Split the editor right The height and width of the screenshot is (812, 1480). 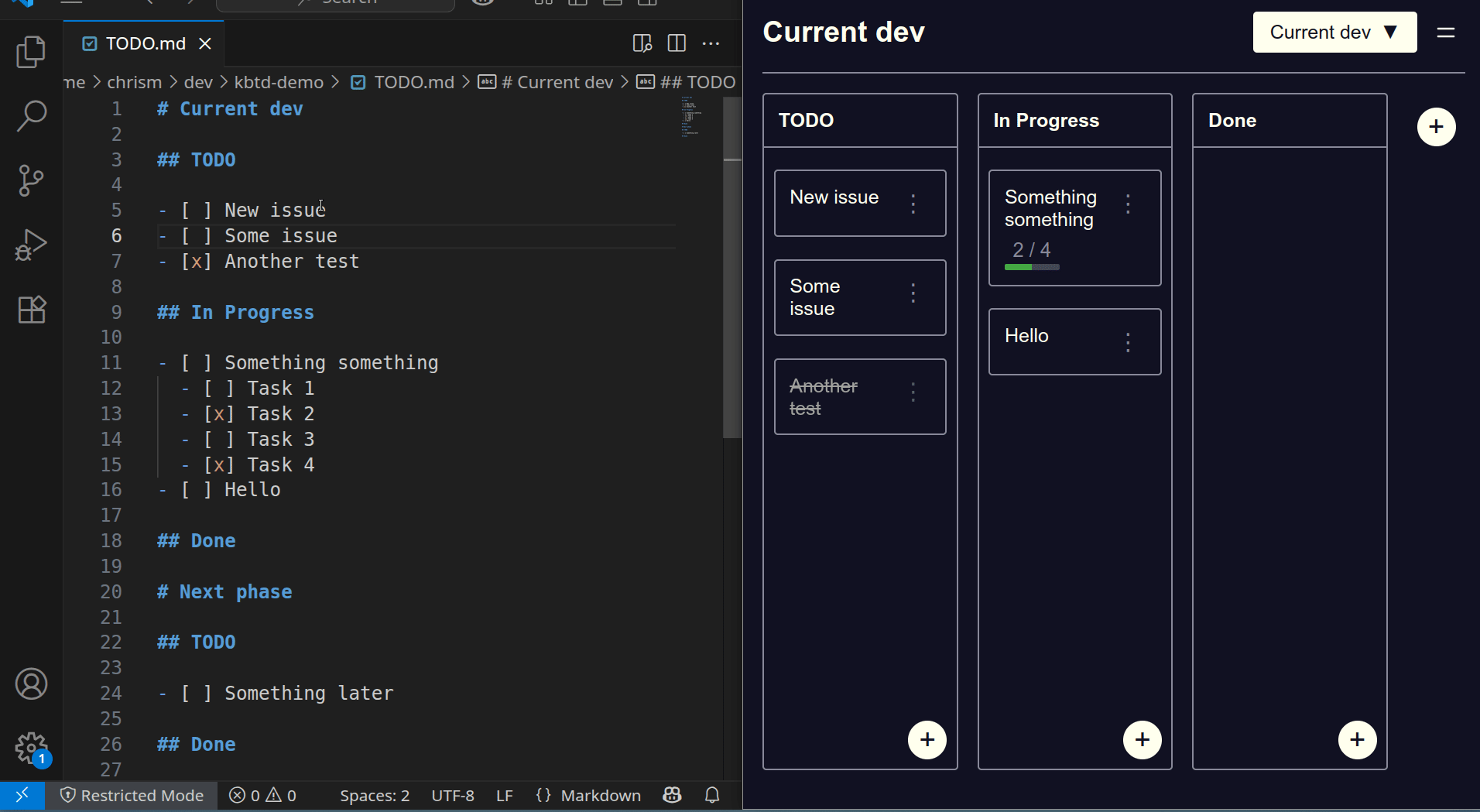[x=677, y=43]
